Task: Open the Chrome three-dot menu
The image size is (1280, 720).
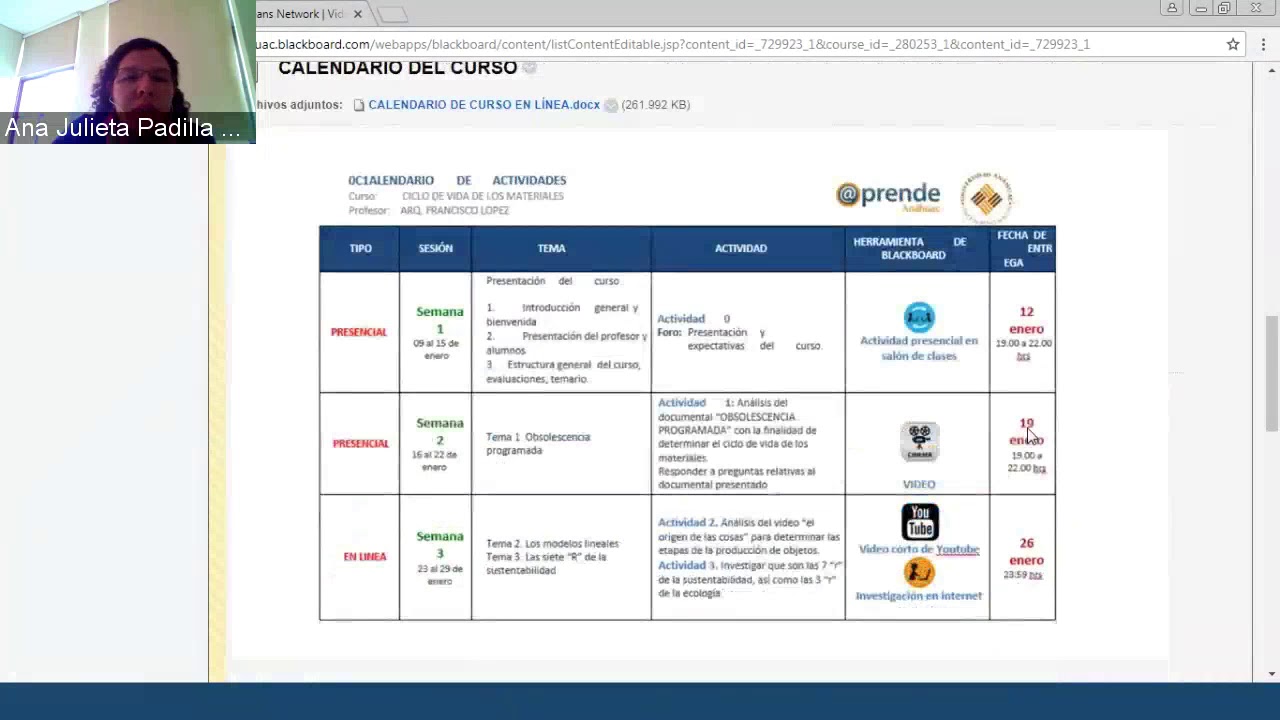Action: (x=1263, y=44)
